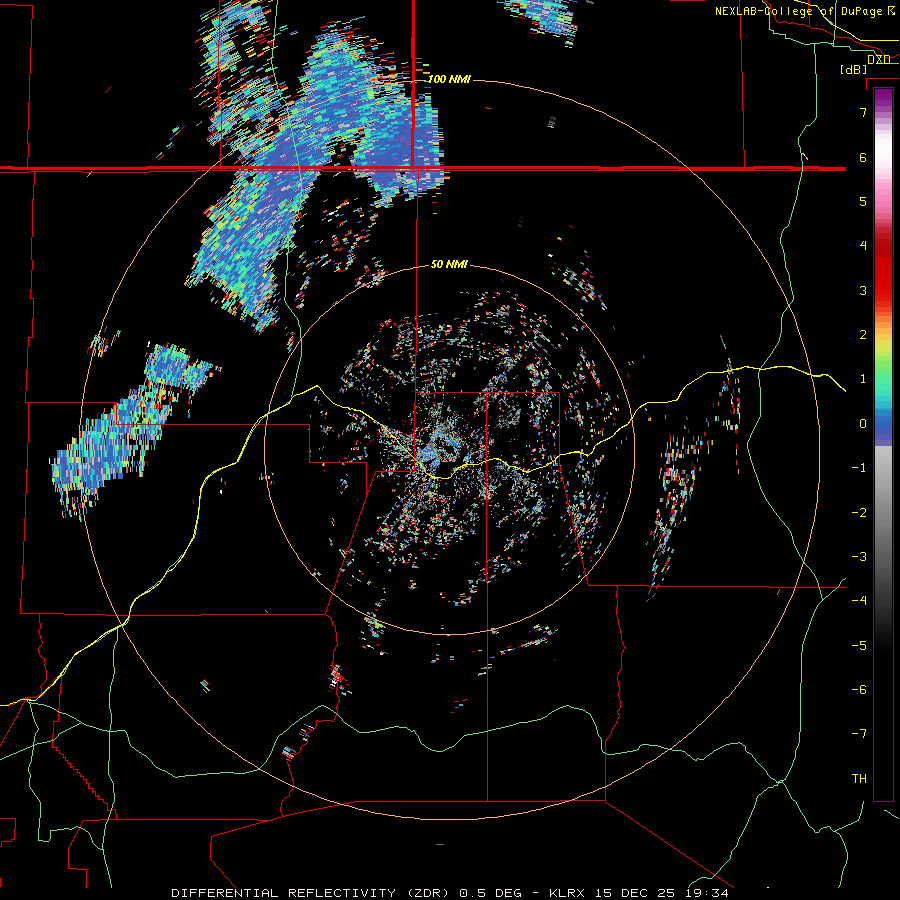900x900 pixels.
Task: Click the DIFFERENTIAL REFLECTIVITY (ZDR) product title
Action: coord(311,893)
